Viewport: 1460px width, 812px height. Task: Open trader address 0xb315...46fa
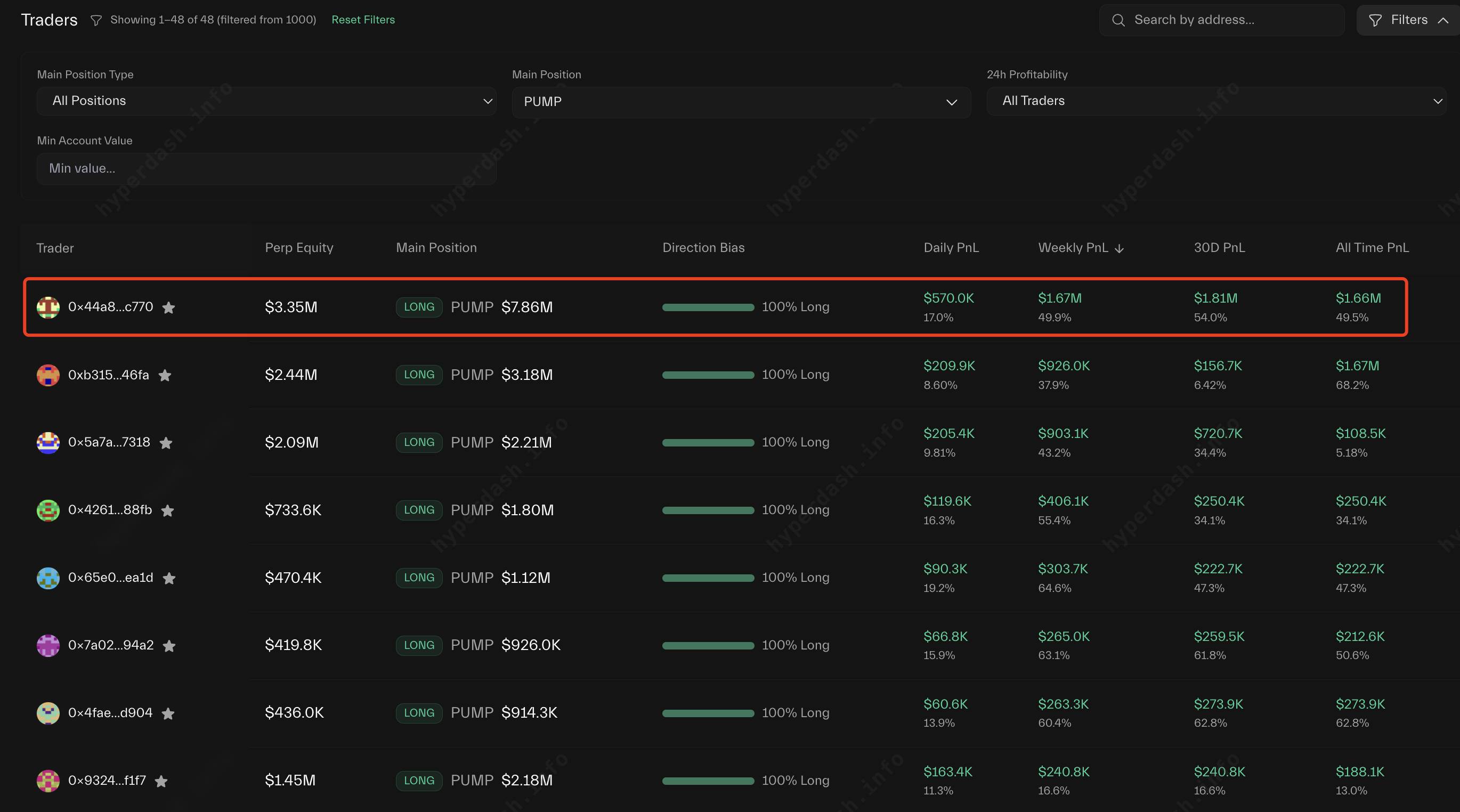[x=108, y=375]
